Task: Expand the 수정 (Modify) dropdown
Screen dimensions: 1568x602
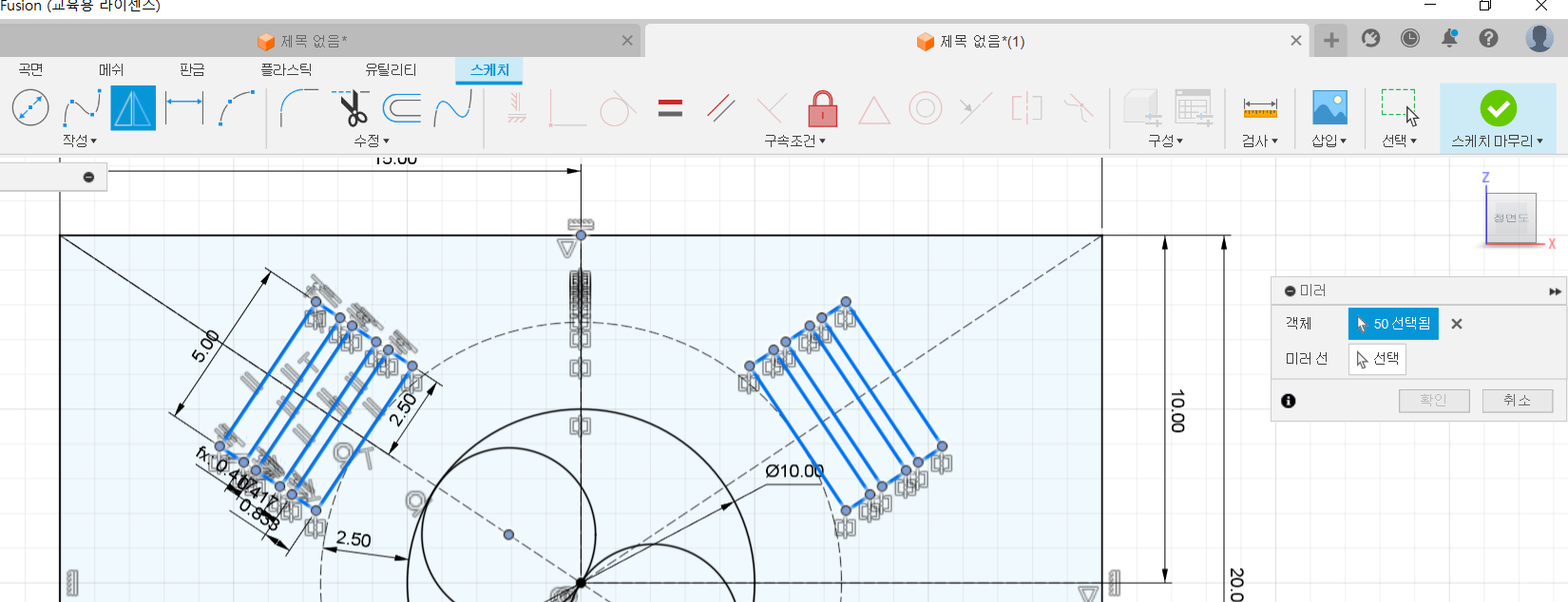Action: coord(372,141)
